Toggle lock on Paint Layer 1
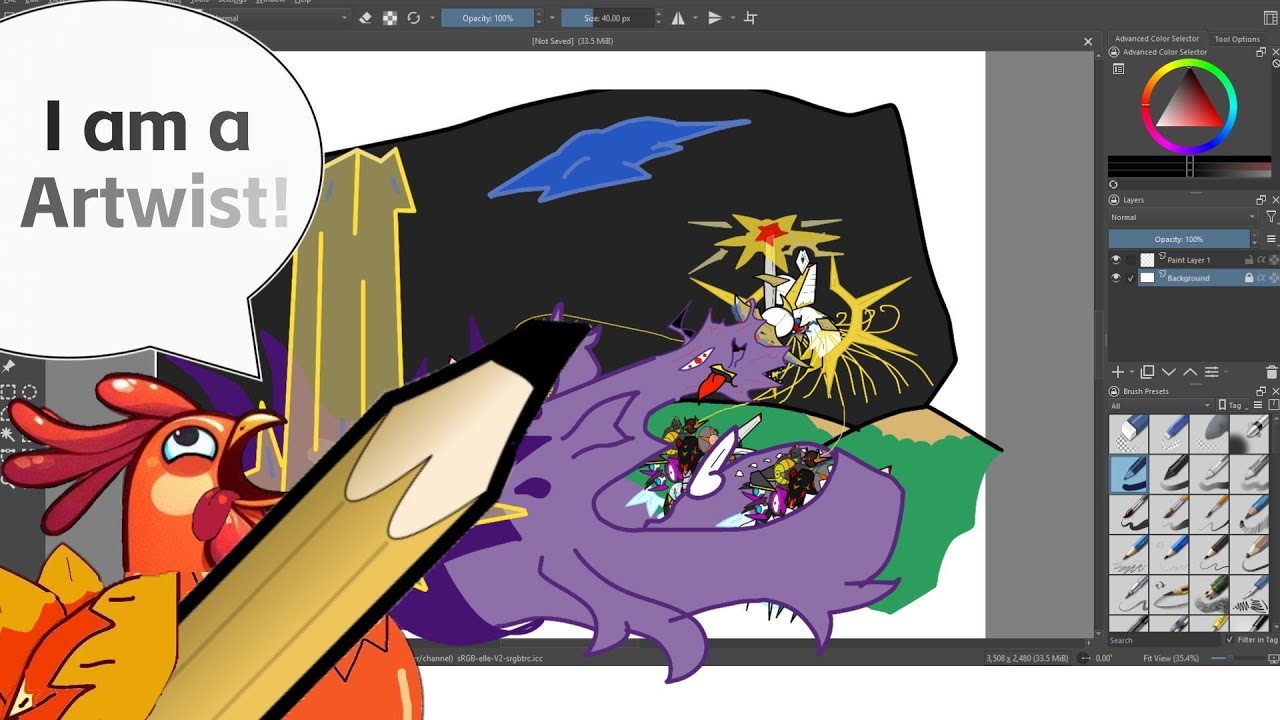The height and width of the screenshot is (720, 1280). coord(1249,260)
